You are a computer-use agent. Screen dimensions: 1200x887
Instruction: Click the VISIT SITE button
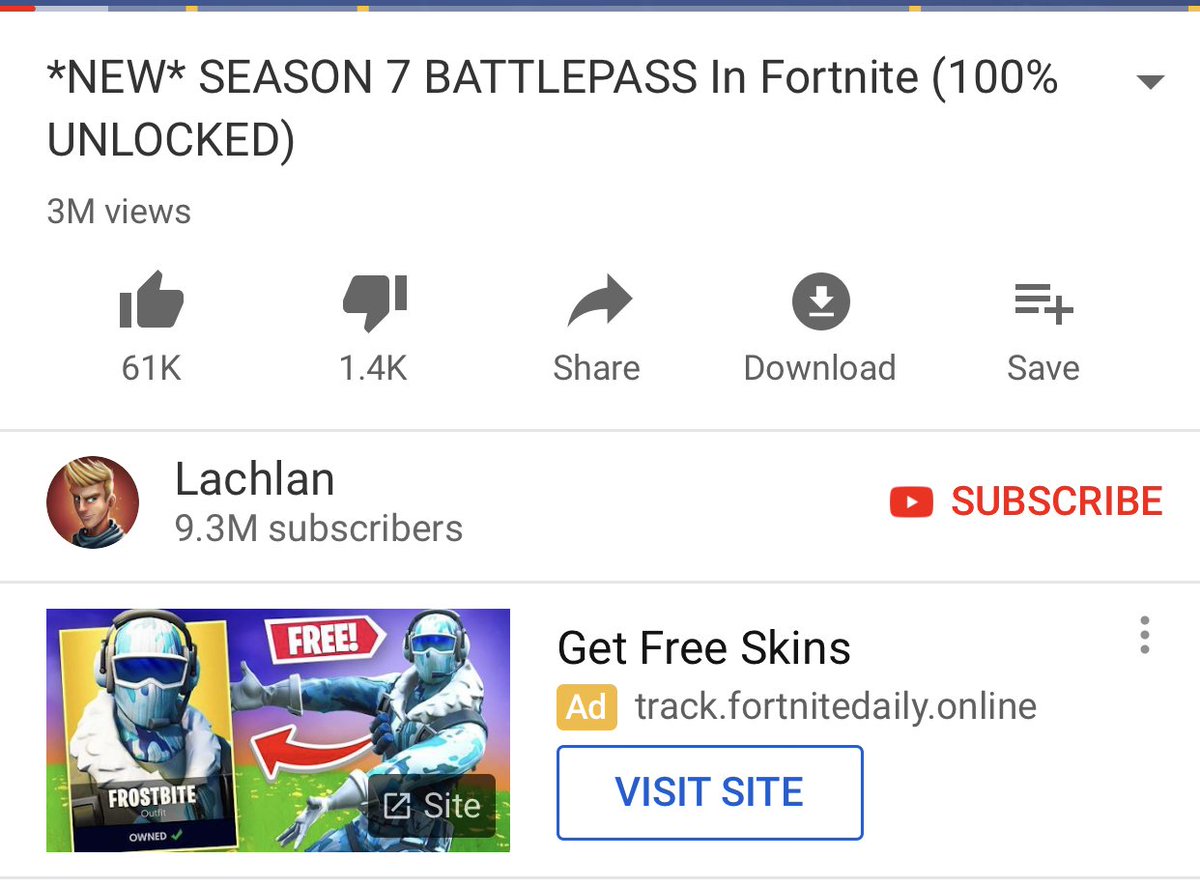pos(710,792)
